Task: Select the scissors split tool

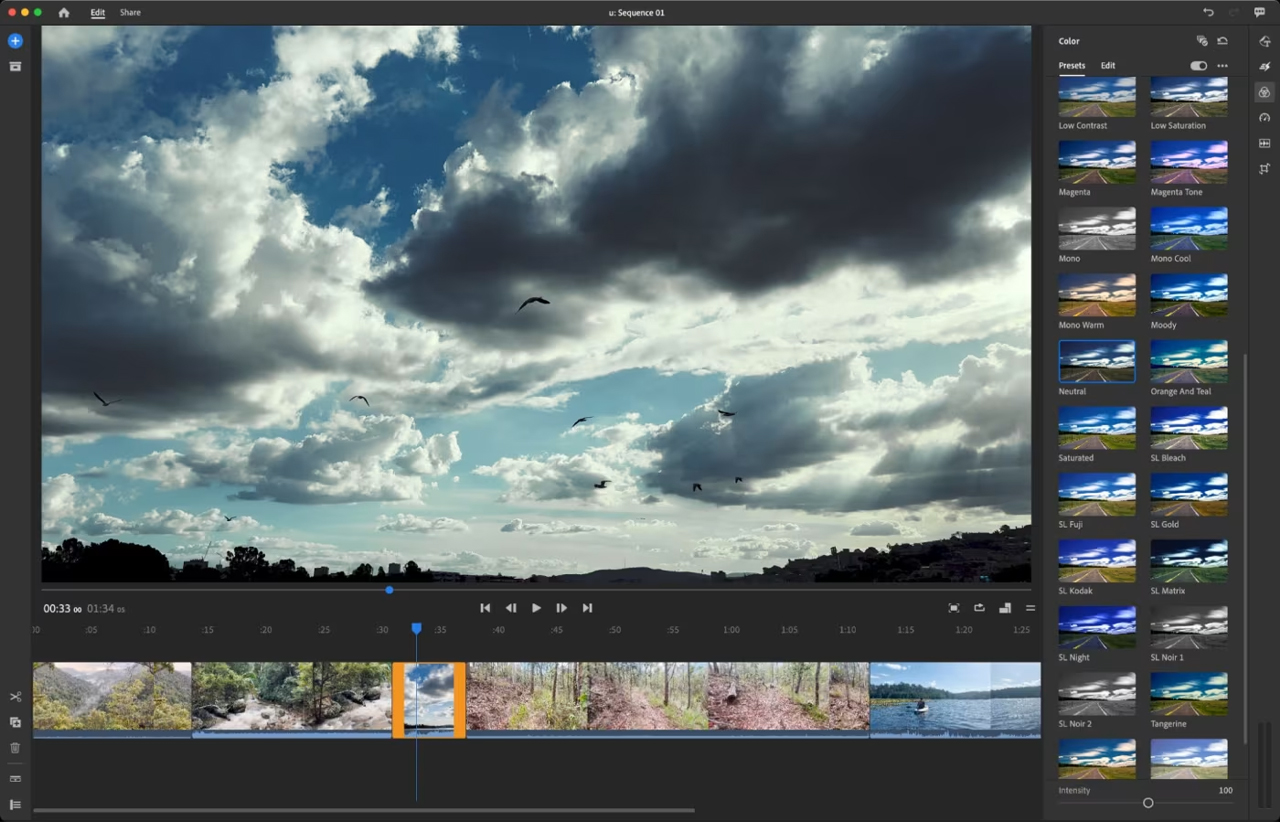Action: point(15,697)
